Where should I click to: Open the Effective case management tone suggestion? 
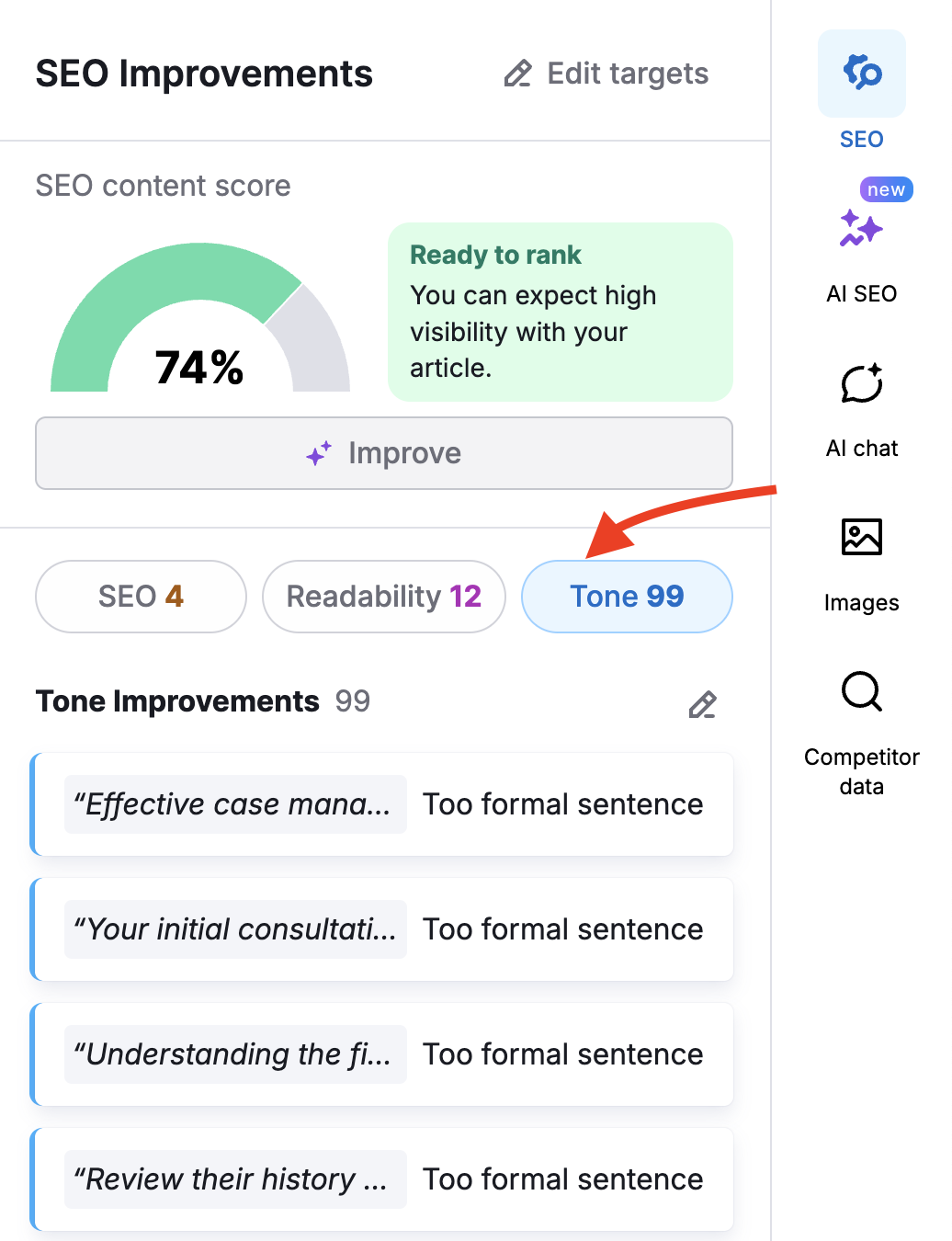383,804
